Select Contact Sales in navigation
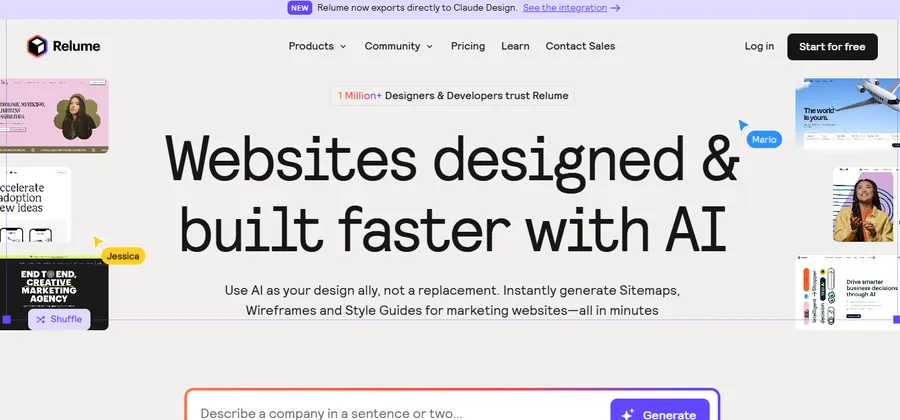Screen dimensions: 900x420 580,46
